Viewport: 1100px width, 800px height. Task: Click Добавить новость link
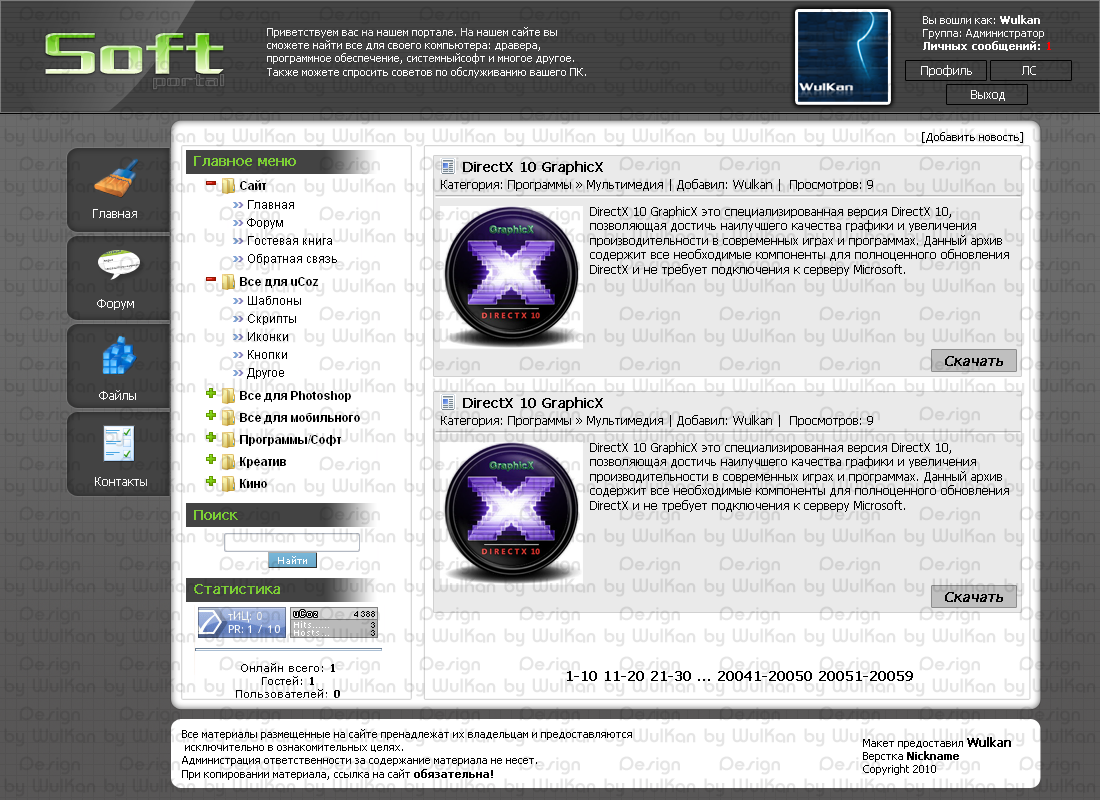(x=972, y=138)
